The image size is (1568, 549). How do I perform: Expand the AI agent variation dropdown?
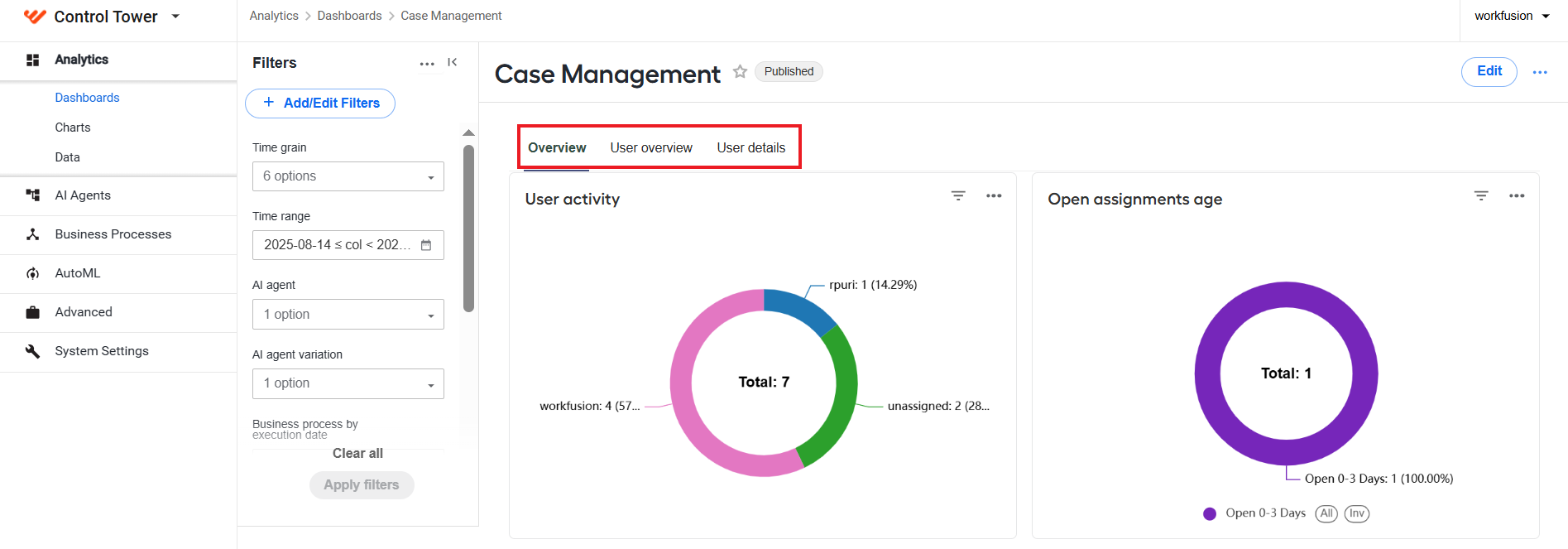coord(348,383)
